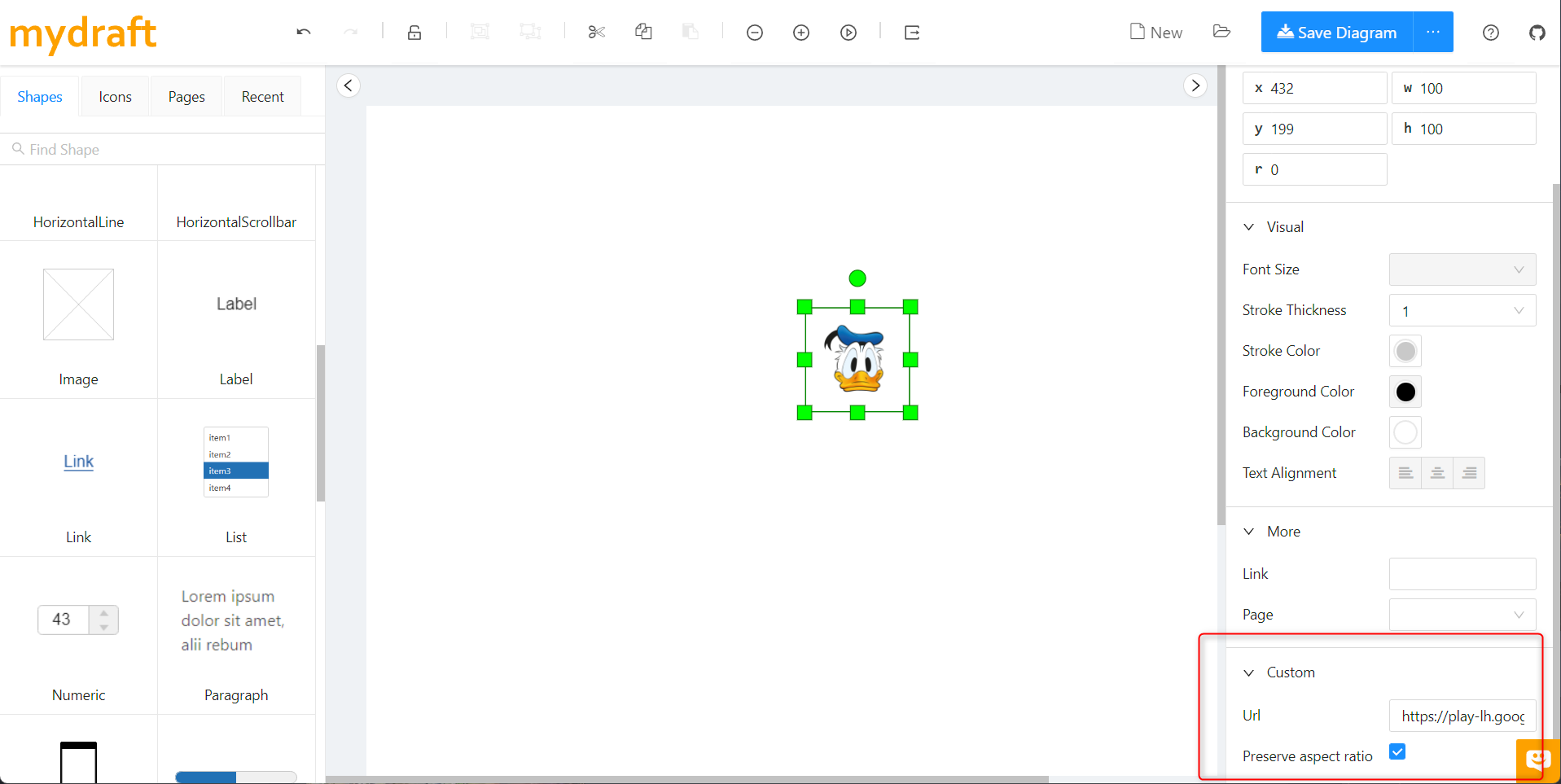Open the Page dropdown
1561x784 pixels.
pyautogui.click(x=1462, y=615)
